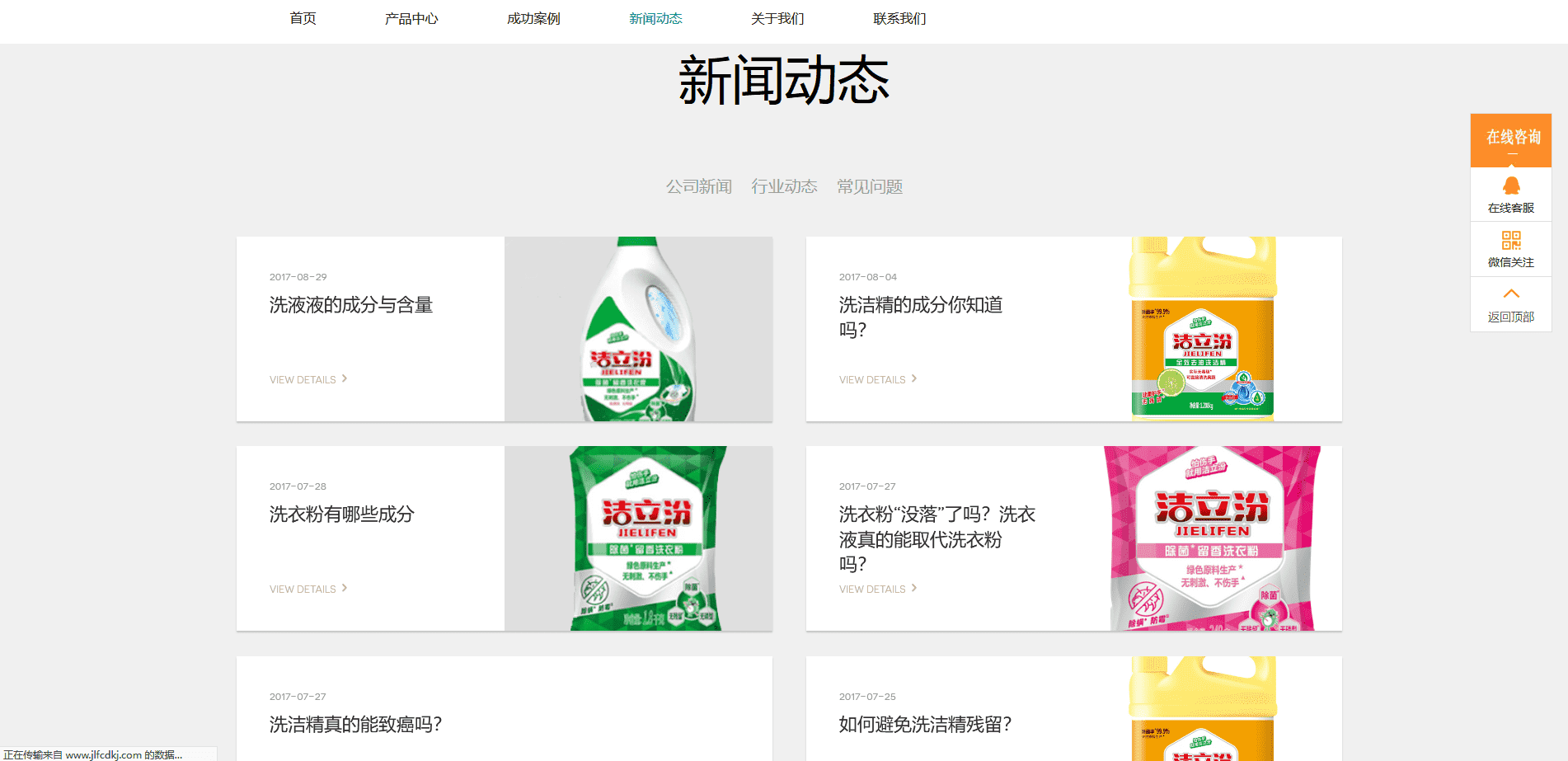Click the pink 洁立汾 washing powder image
The height and width of the screenshot is (761, 1568).
click(1212, 538)
